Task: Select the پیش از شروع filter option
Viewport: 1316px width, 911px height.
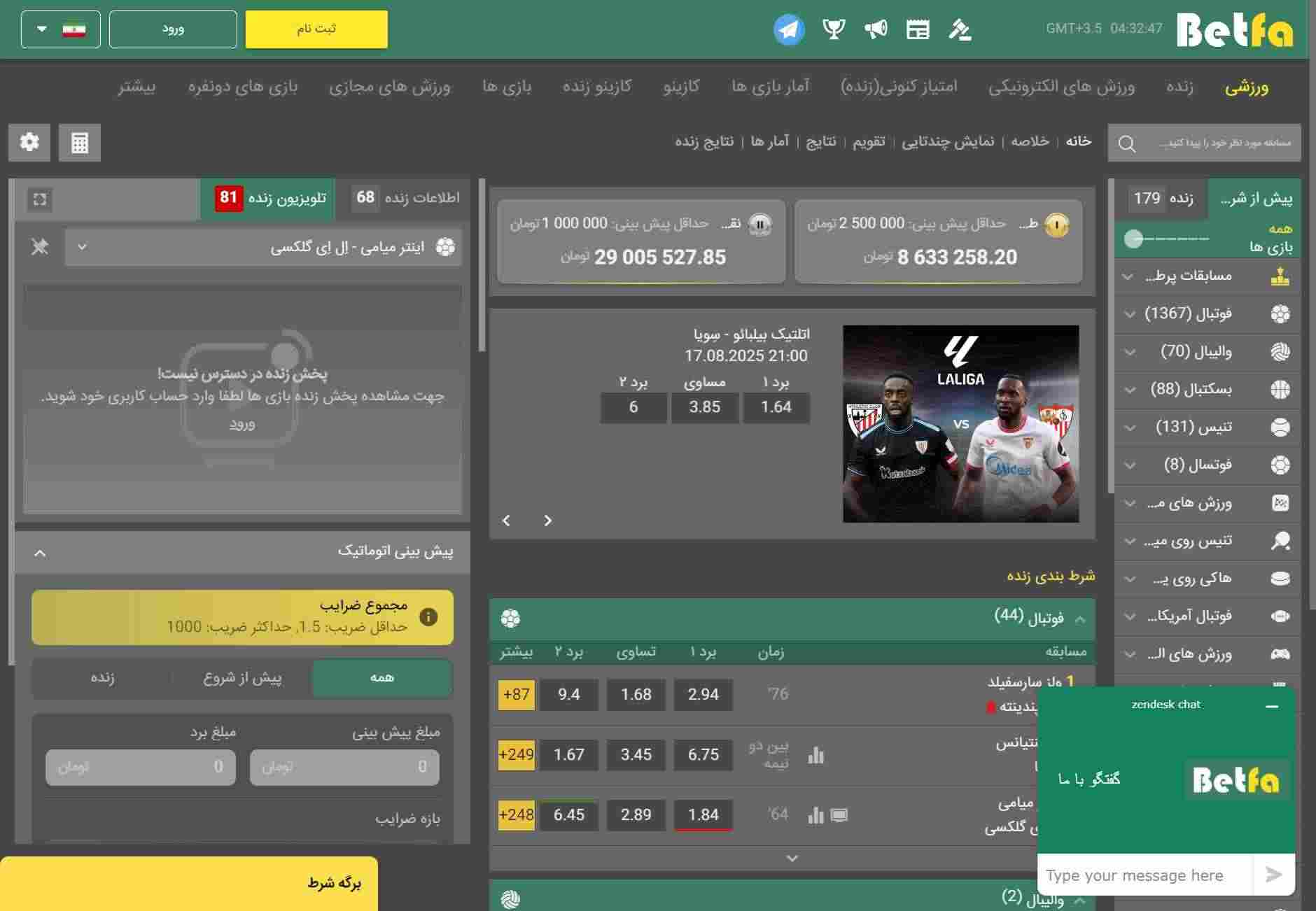Action: pyautogui.click(x=242, y=677)
